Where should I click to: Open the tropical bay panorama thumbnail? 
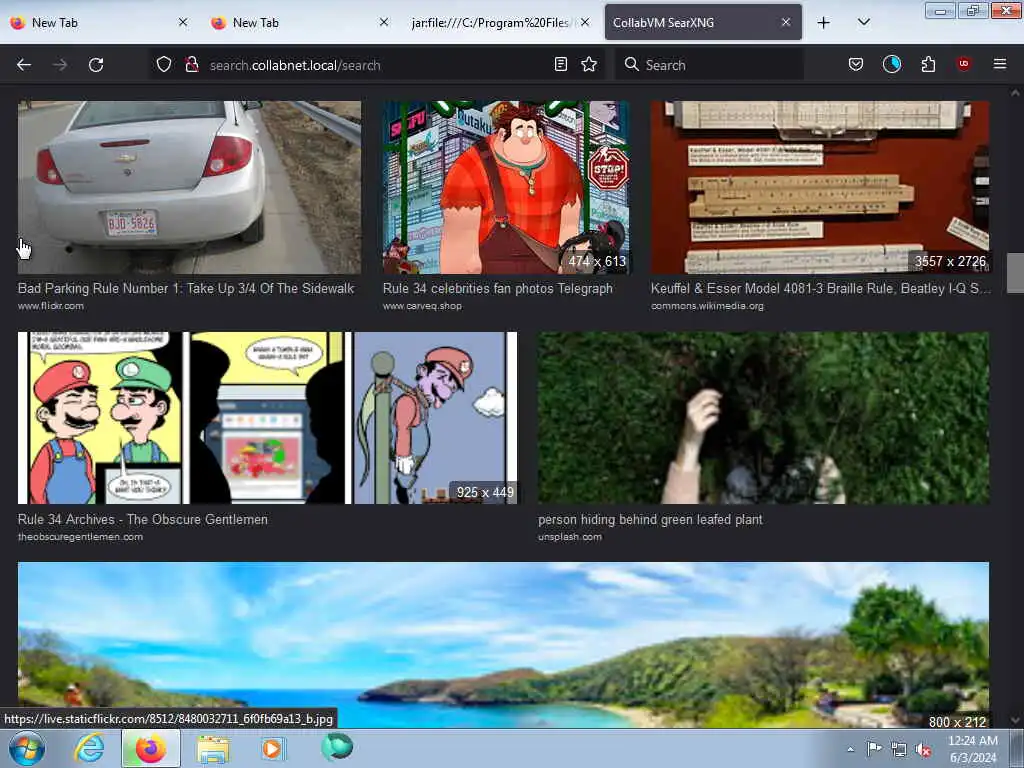pyautogui.click(x=503, y=645)
